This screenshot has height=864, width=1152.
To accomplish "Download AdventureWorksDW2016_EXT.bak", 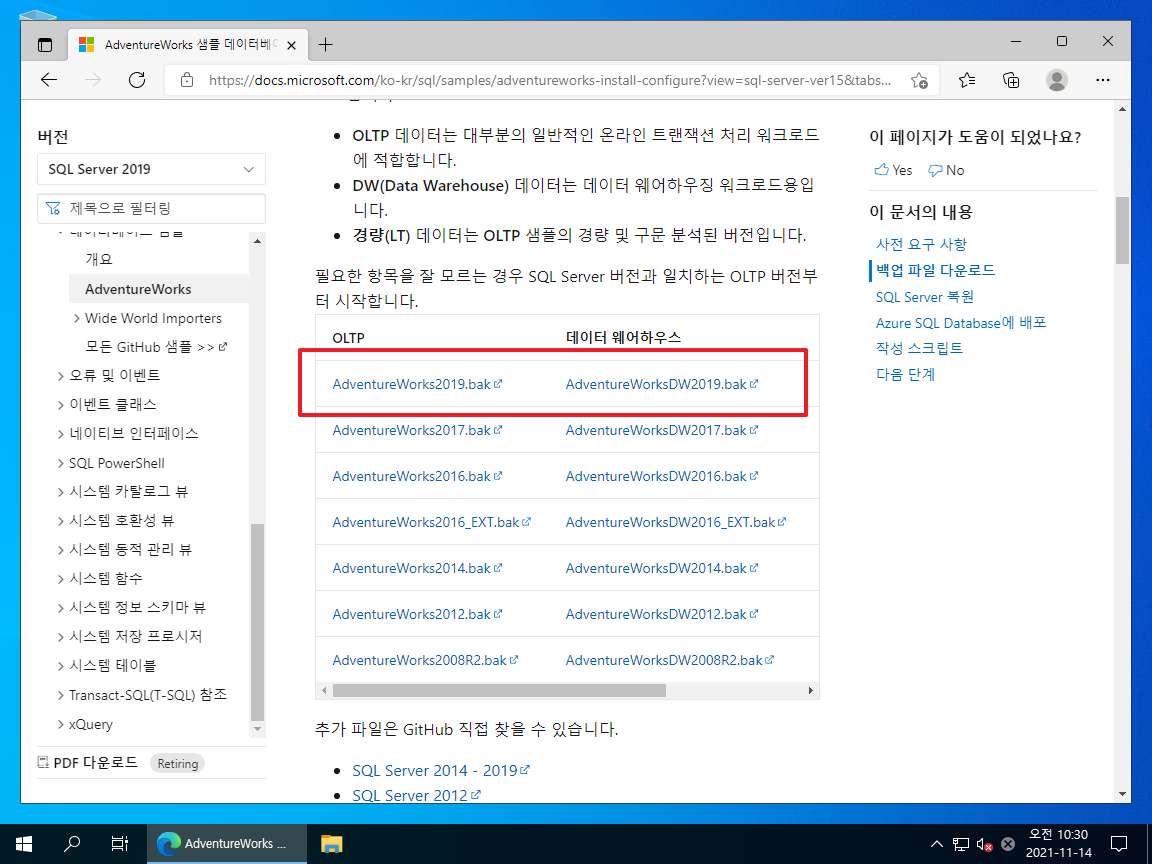I will tap(675, 522).
